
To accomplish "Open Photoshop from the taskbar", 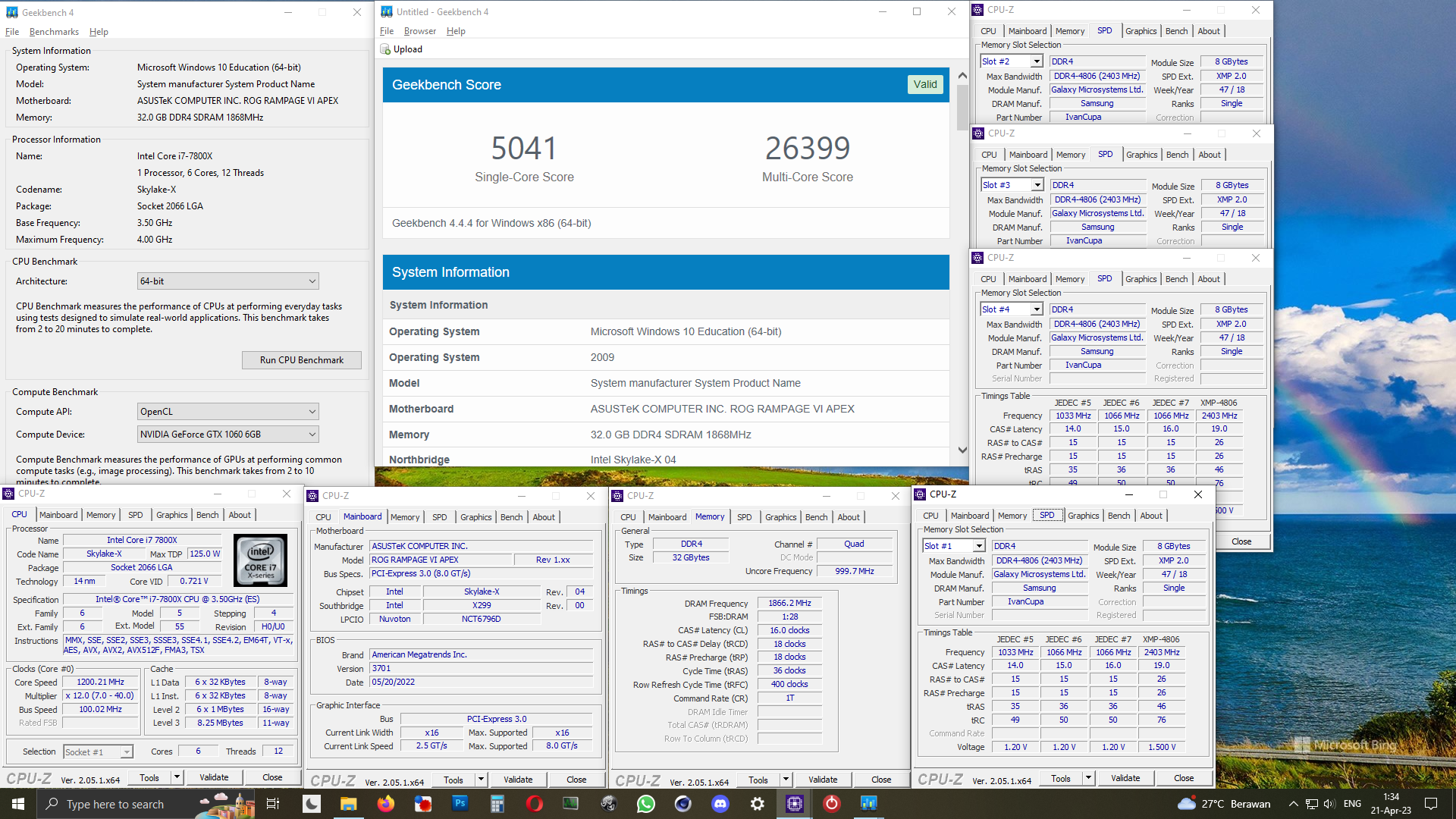I will 460,804.
